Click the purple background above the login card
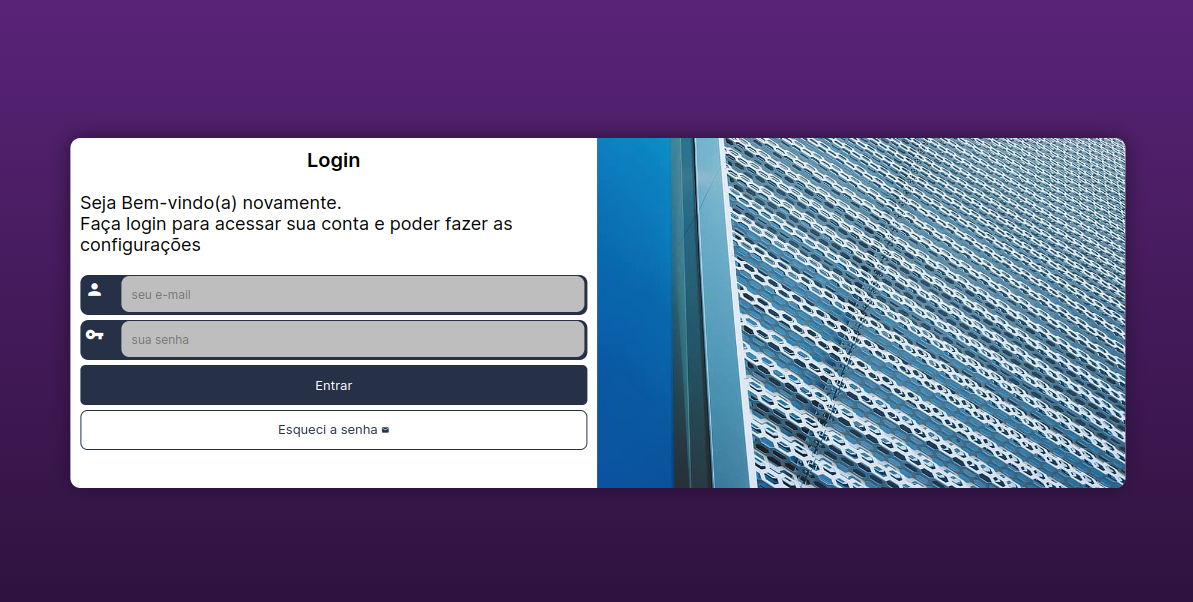Image resolution: width=1193 pixels, height=602 pixels. click(596, 68)
